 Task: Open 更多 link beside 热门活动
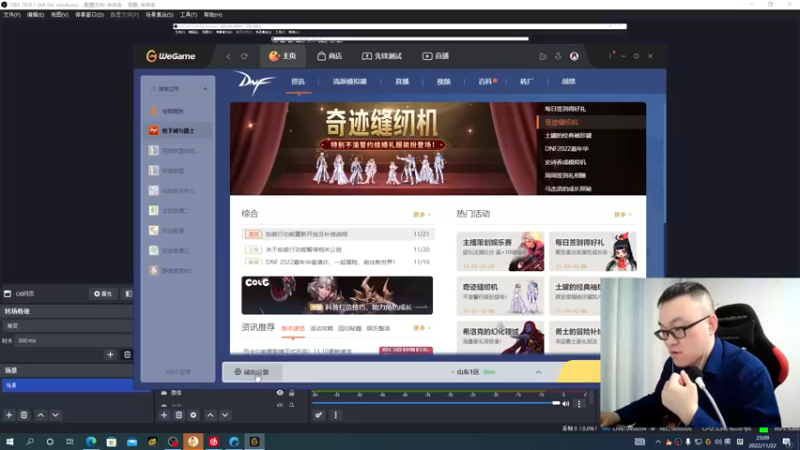pos(623,215)
